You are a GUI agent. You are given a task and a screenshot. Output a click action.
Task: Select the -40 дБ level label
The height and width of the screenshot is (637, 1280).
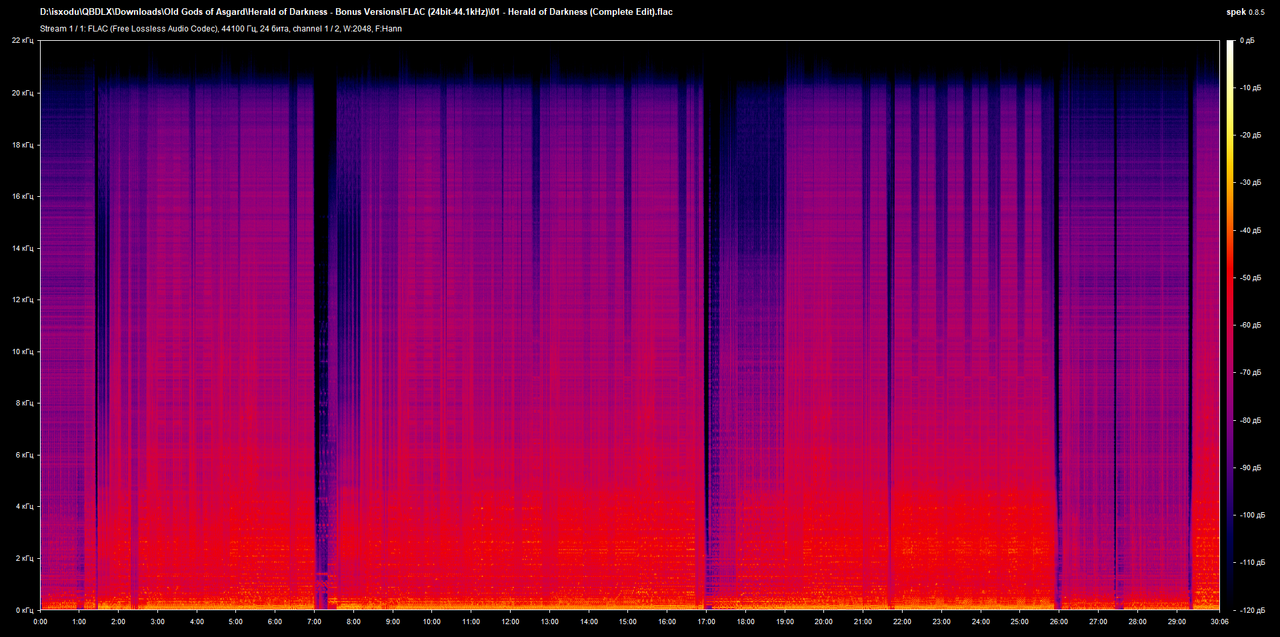(1250, 231)
